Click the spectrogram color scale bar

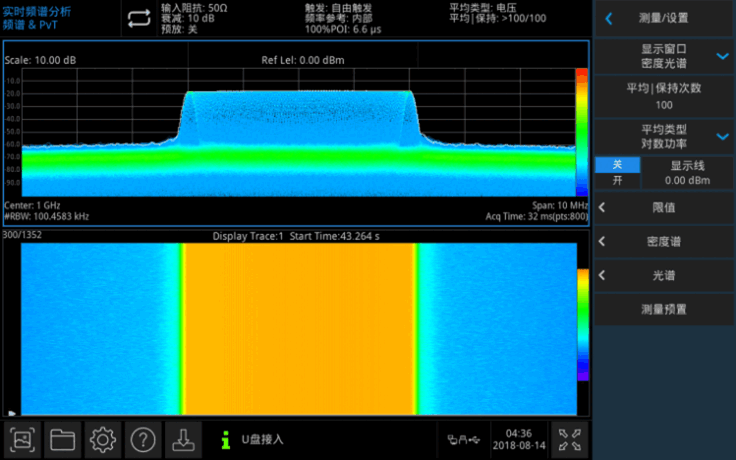tap(583, 324)
